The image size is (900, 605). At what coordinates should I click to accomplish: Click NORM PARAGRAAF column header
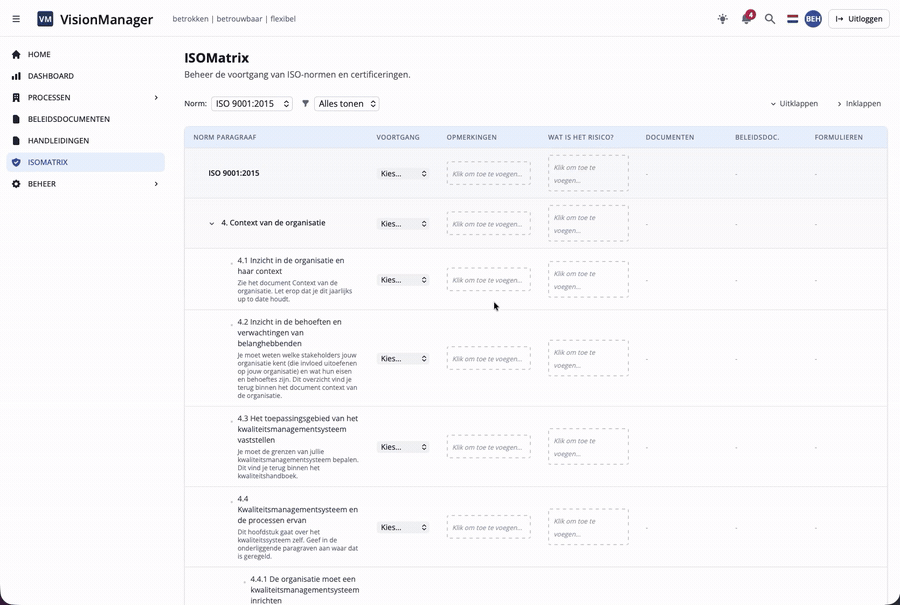(x=225, y=138)
